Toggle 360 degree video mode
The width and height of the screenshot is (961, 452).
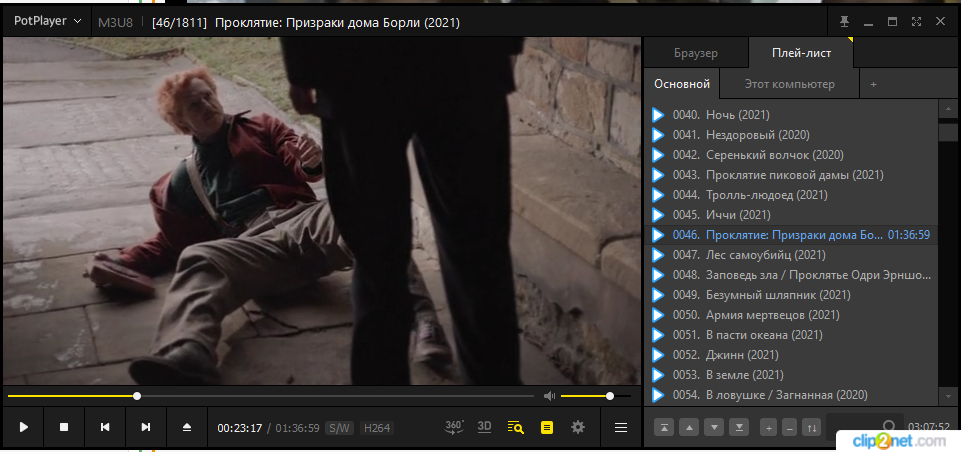point(454,427)
